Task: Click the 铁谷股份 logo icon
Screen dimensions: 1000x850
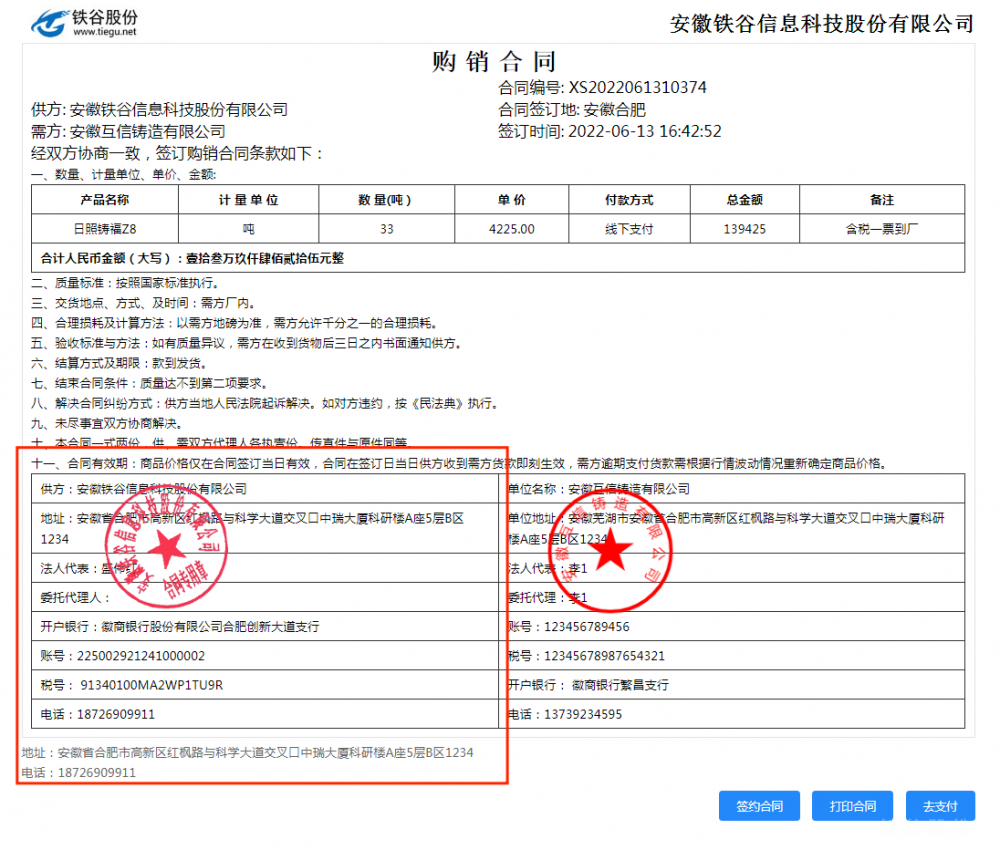Action: pos(47,23)
